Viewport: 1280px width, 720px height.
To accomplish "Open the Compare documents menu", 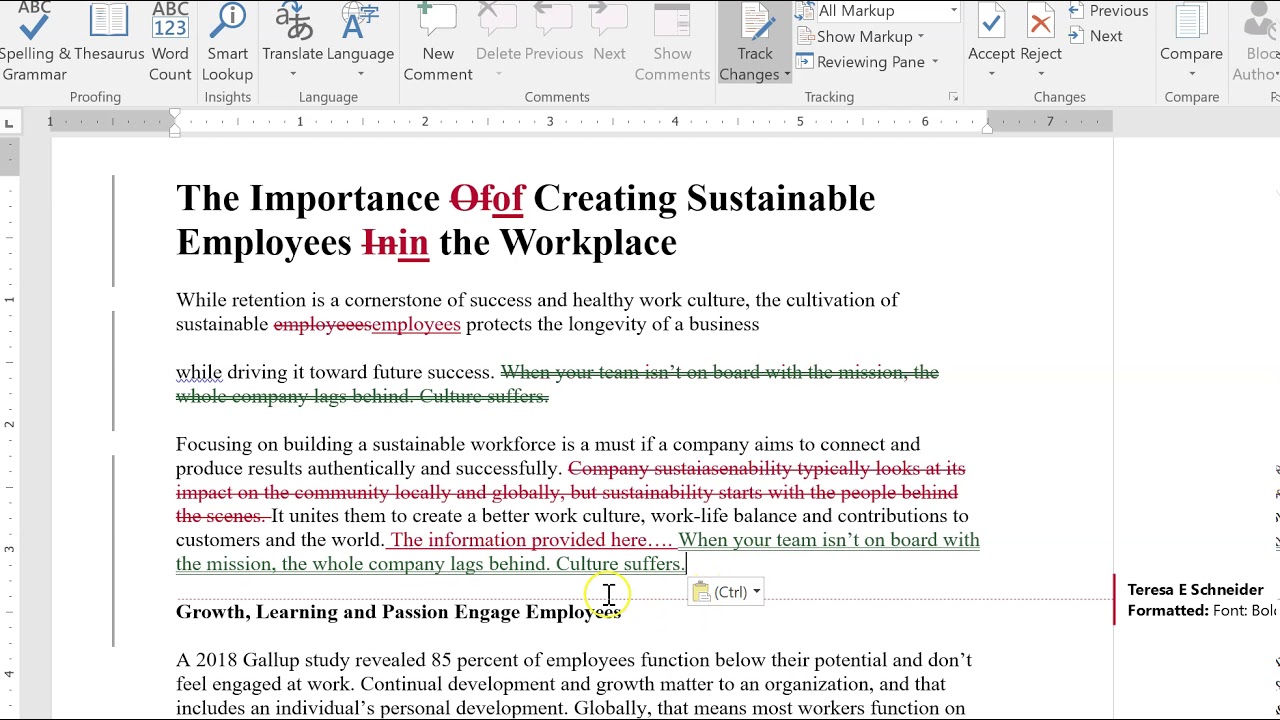I will click(x=1191, y=43).
